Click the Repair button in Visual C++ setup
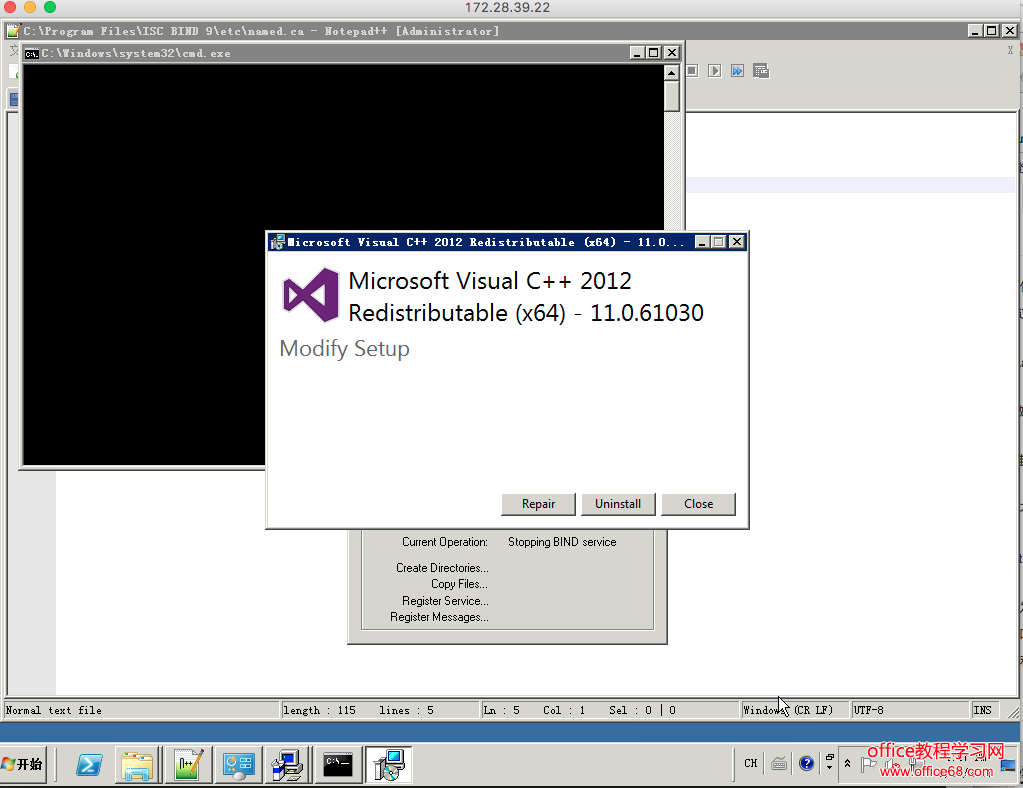Screen dimensions: 1023x788 (x=538, y=504)
